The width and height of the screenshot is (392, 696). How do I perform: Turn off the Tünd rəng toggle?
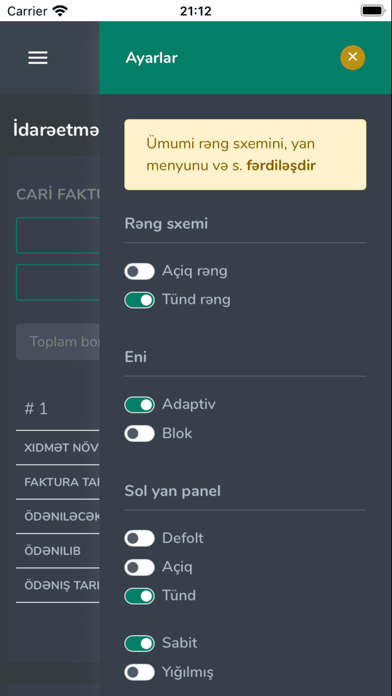pyautogui.click(x=139, y=300)
